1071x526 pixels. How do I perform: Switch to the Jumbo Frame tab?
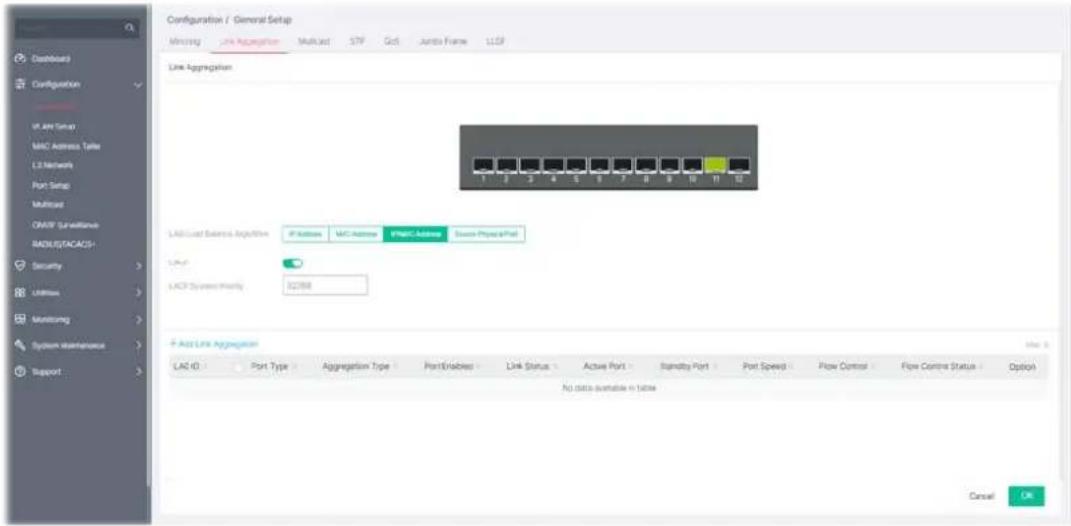pos(442,42)
